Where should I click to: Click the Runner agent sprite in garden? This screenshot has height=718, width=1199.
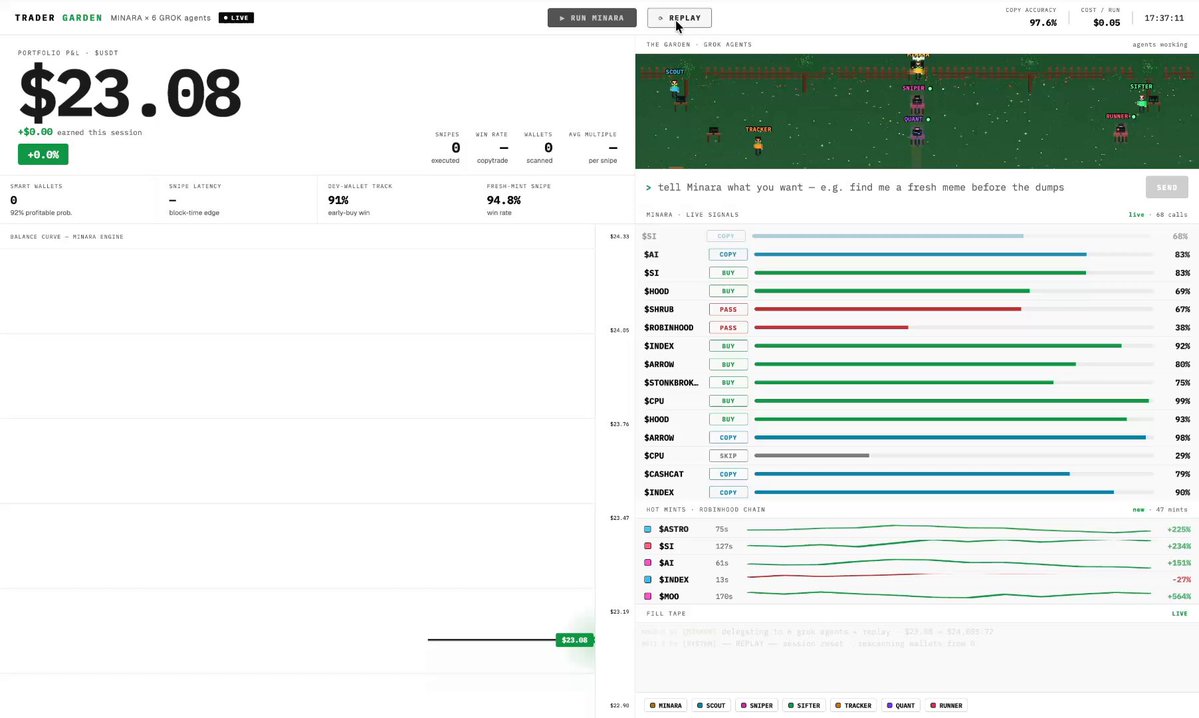click(1120, 131)
